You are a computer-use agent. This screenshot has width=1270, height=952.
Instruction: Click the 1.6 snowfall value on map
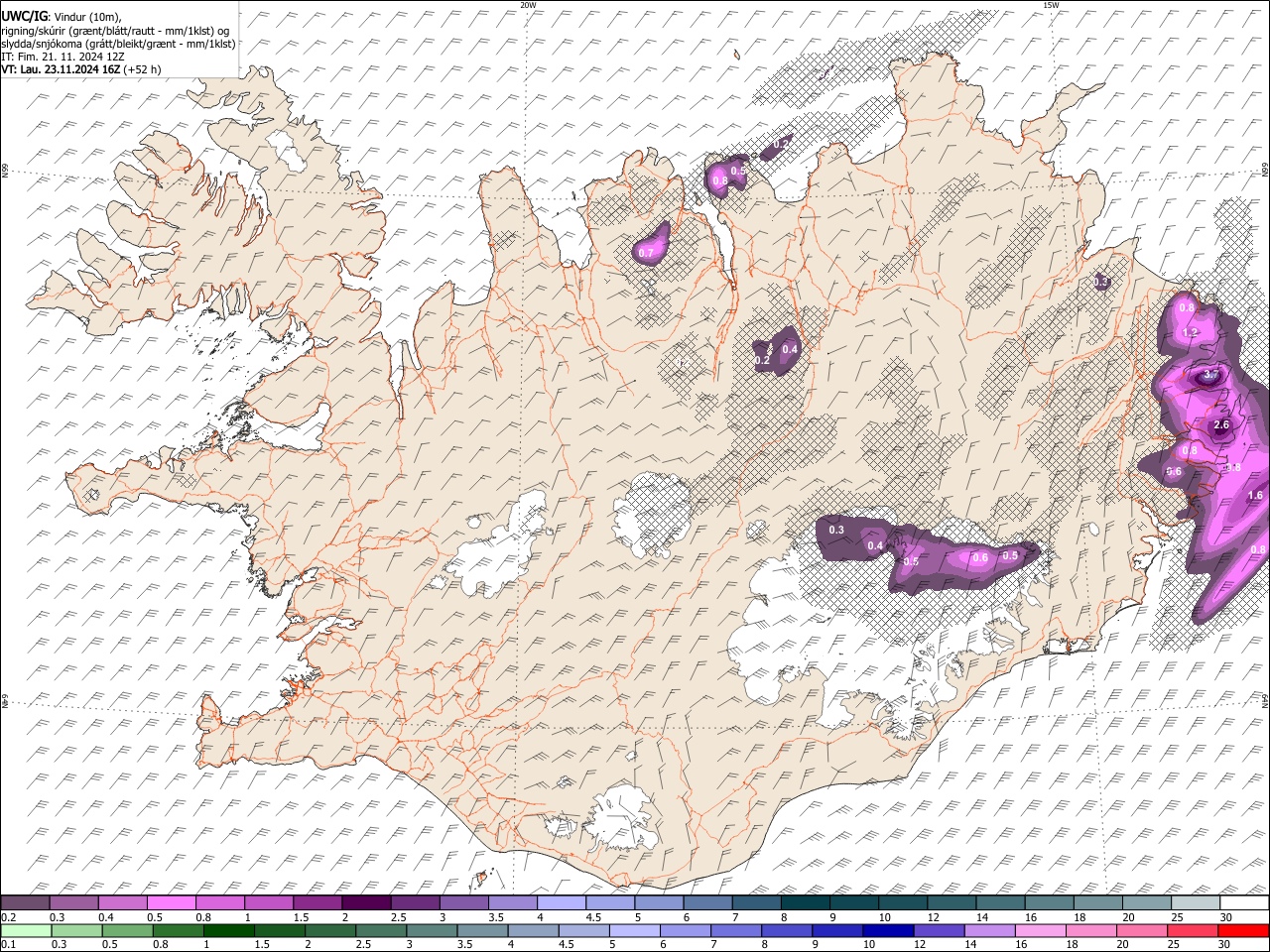click(1254, 496)
